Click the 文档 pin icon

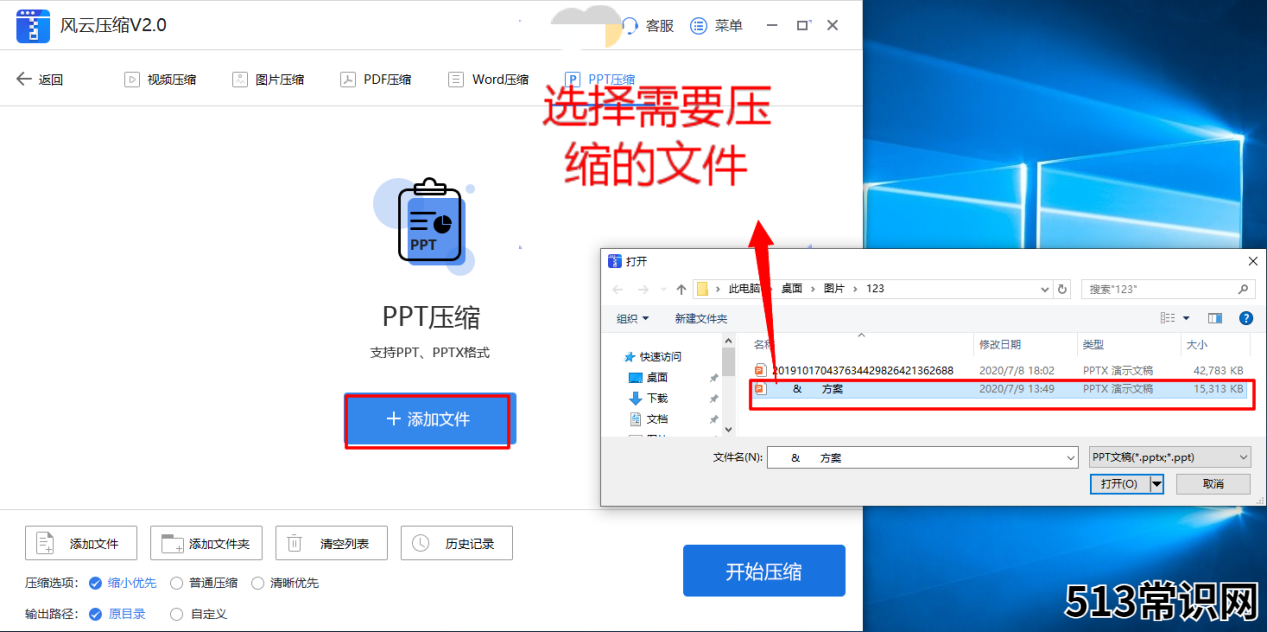714,419
